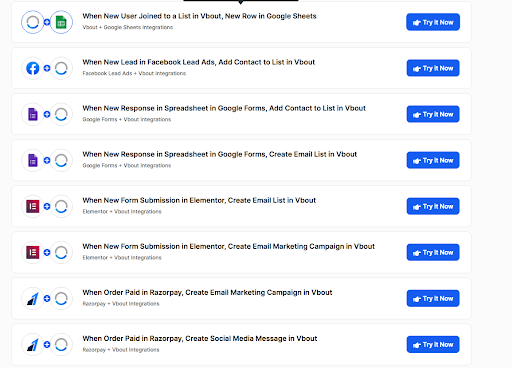512x368 pixels.
Task: Open 'When New Lead in Facebook Lead Ads' title
Action: tap(199, 62)
